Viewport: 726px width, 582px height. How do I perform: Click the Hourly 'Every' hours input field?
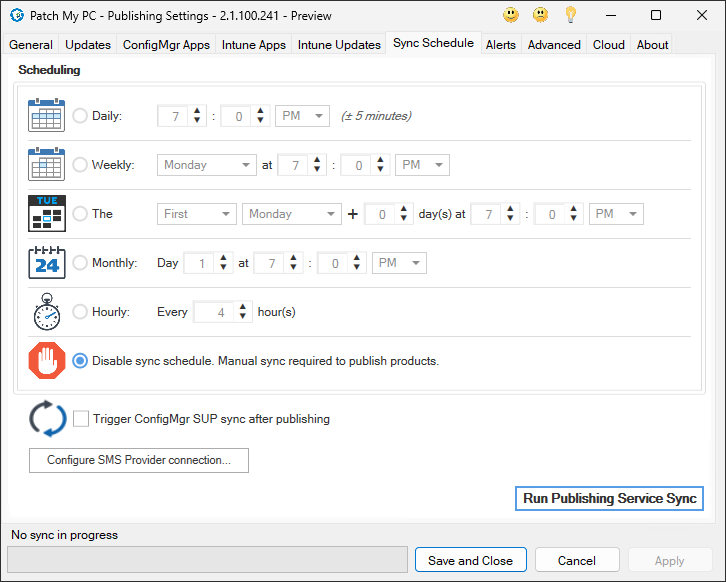(214, 312)
